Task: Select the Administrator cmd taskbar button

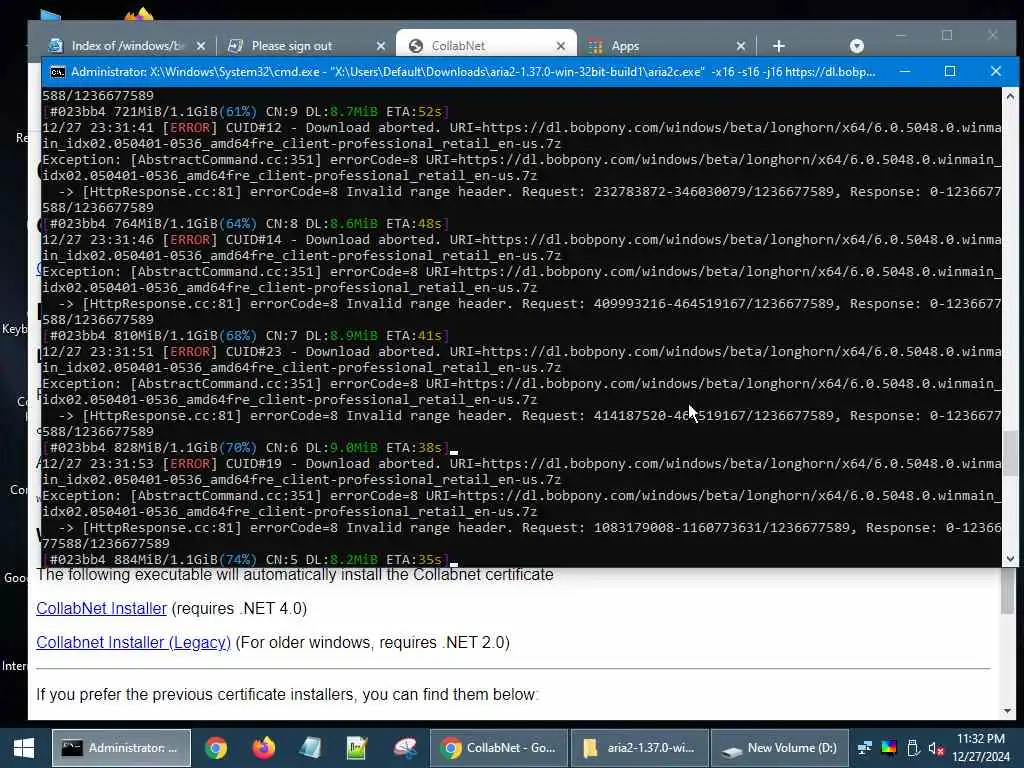Action: [121, 748]
